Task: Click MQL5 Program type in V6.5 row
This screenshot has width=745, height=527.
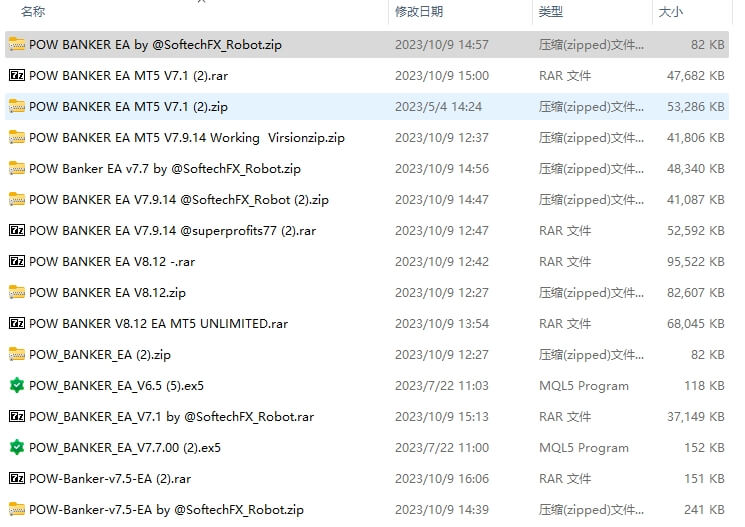Action: (x=584, y=386)
